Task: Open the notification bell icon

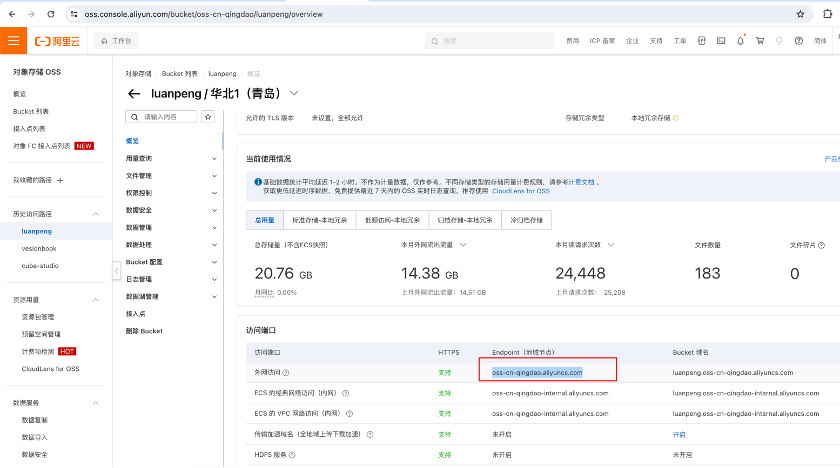Action: (740, 41)
